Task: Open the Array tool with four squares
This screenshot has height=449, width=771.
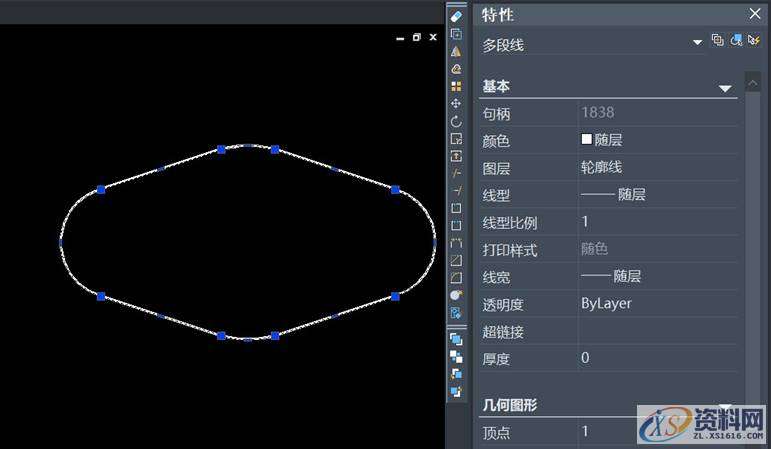Action: tap(456, 86)
